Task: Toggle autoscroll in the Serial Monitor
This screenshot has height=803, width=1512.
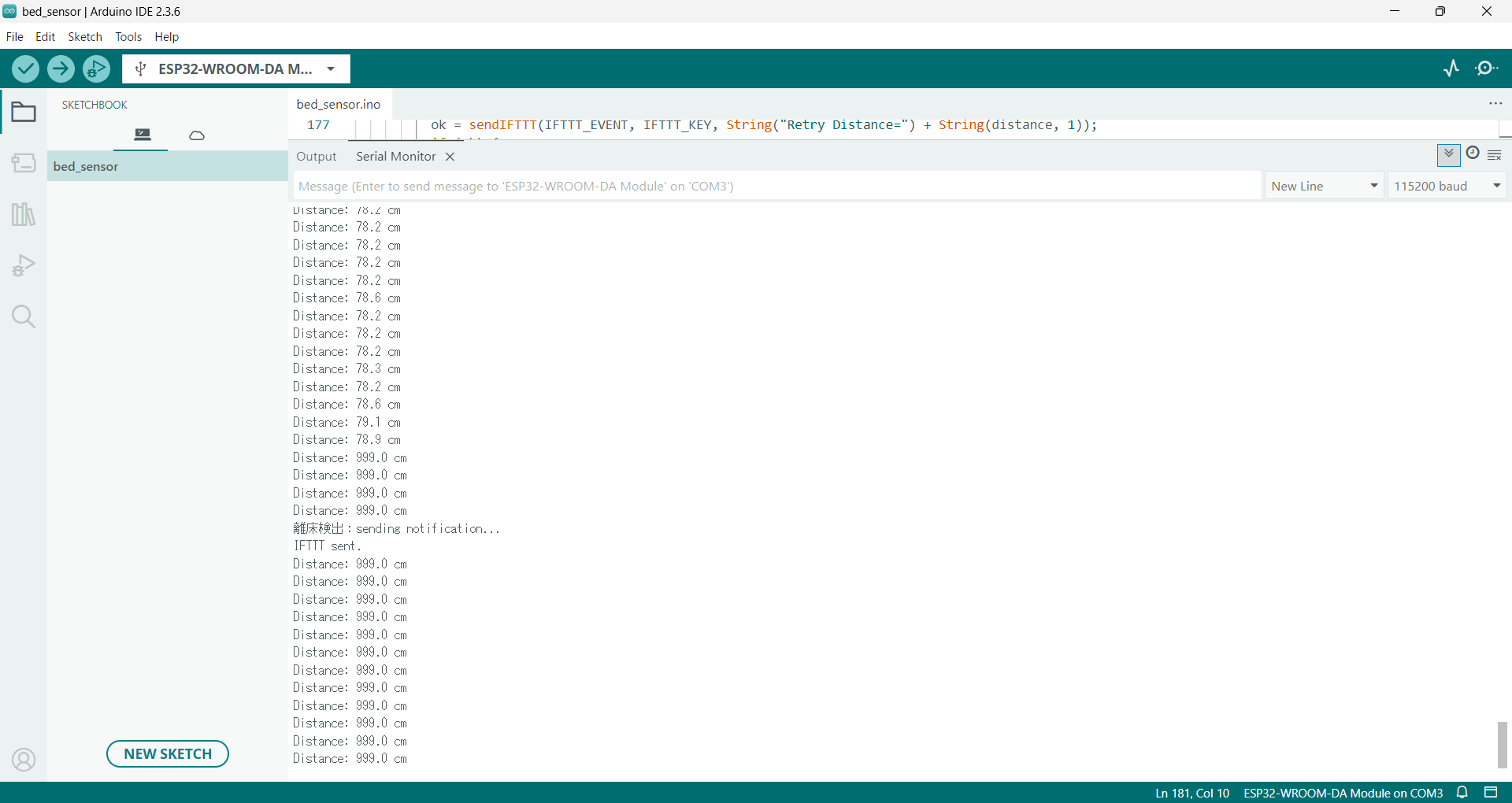Action: coord(1449,155)
